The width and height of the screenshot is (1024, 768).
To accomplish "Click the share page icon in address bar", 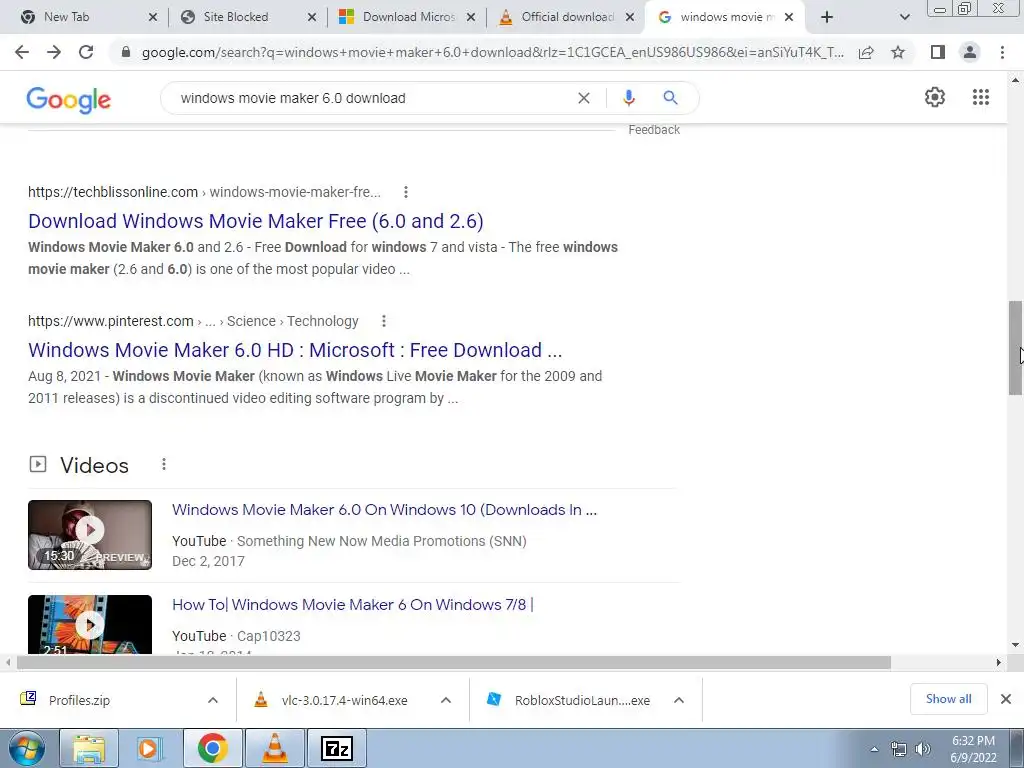I will point(866,52).
